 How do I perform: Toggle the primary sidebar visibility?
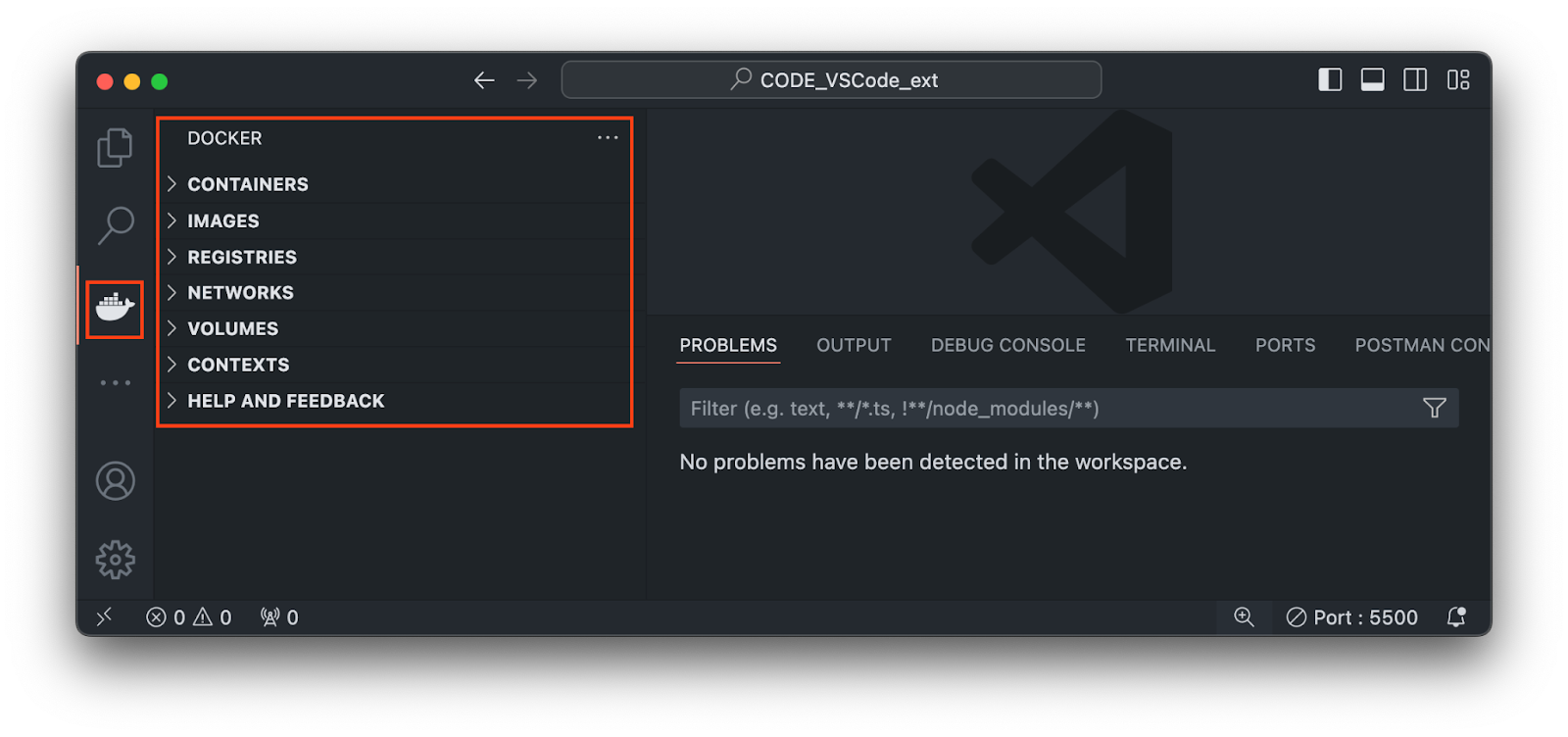click(1330, 79)
